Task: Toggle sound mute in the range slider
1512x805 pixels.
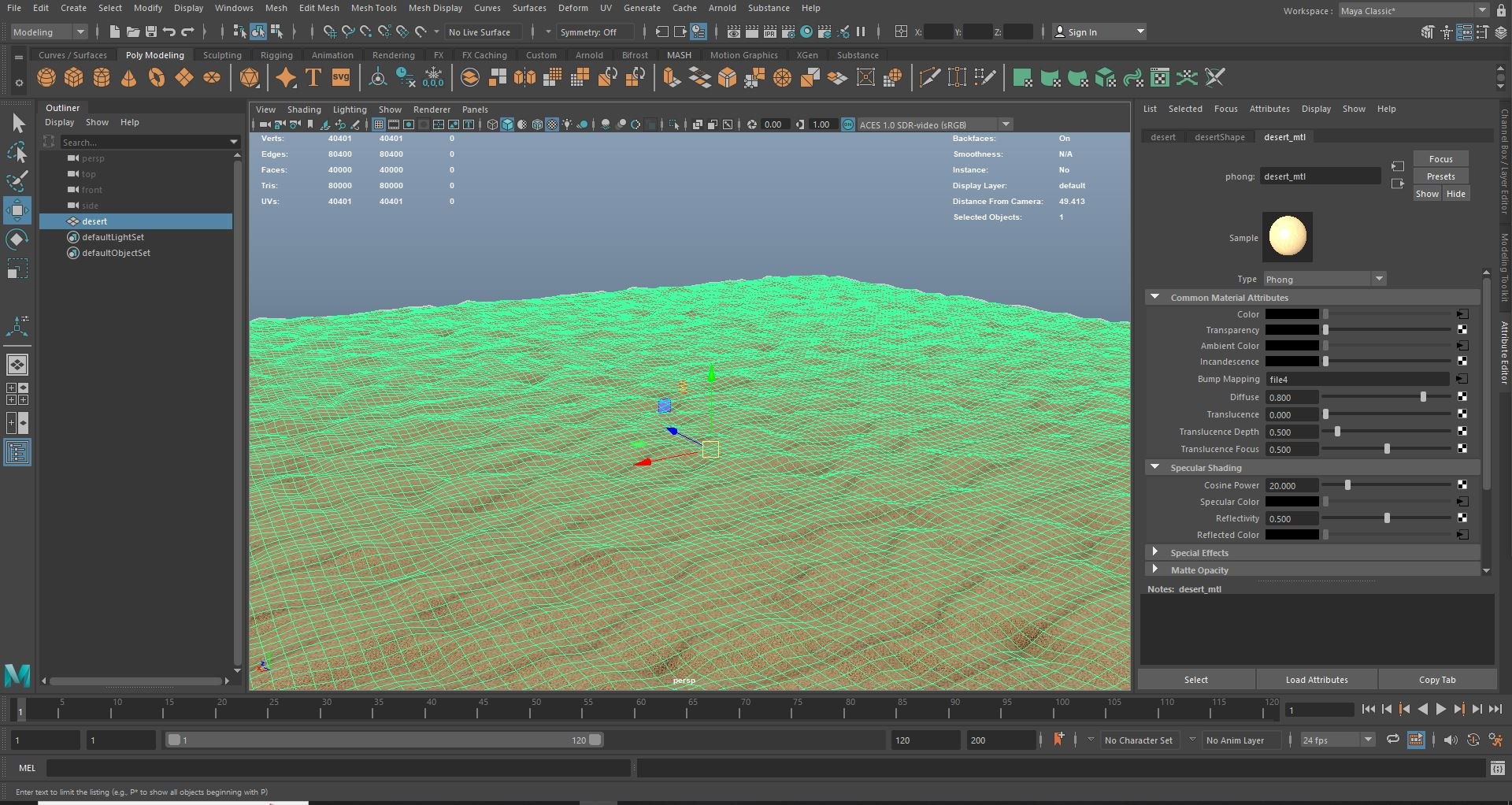Action: [x=1451, y=740]
